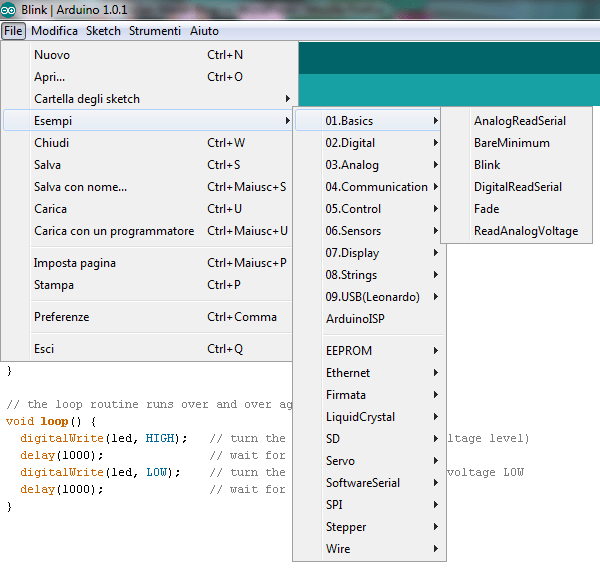600x568 pixels.
Task: Select the Fade example
Action: (x=486, y=209)
